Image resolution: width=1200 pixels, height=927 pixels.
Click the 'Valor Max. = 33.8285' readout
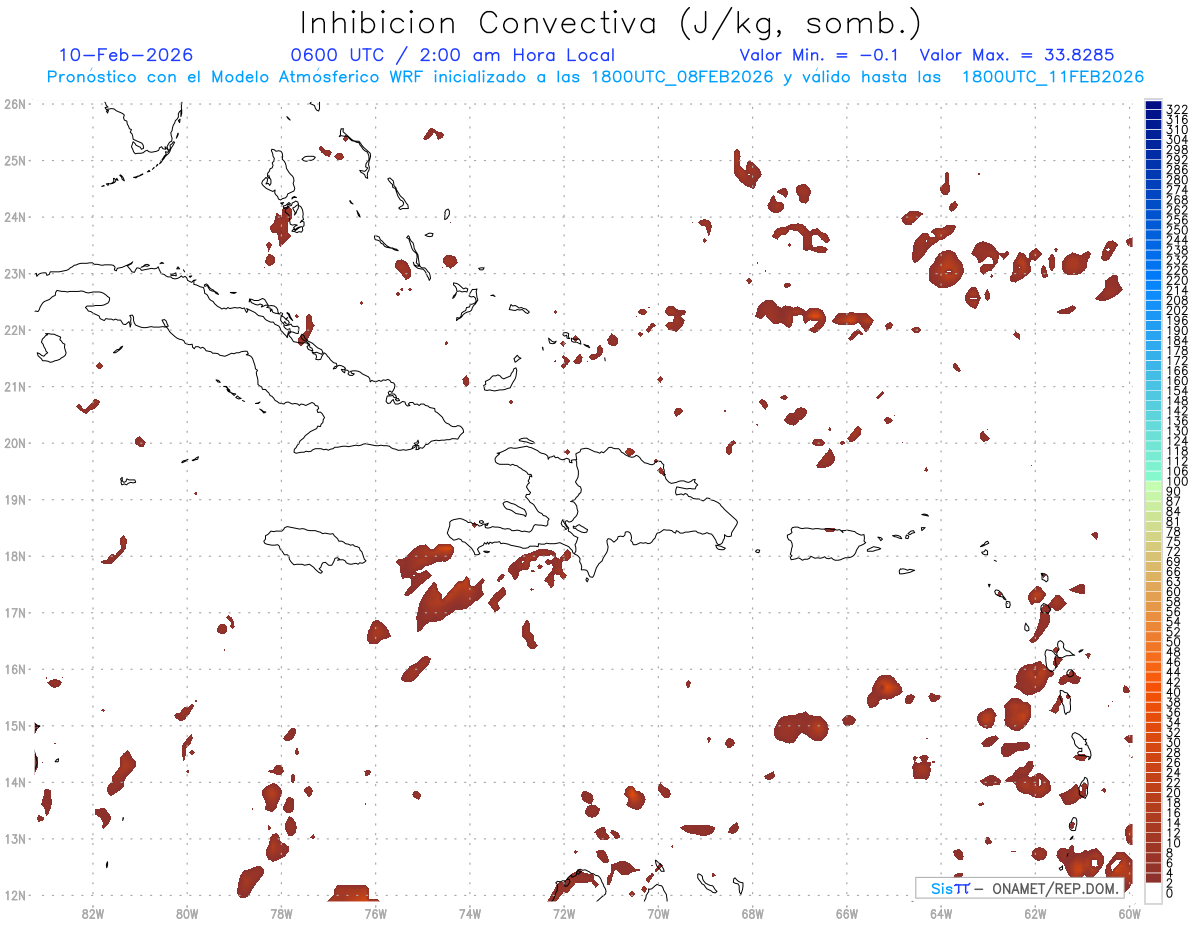(1017, 55)
